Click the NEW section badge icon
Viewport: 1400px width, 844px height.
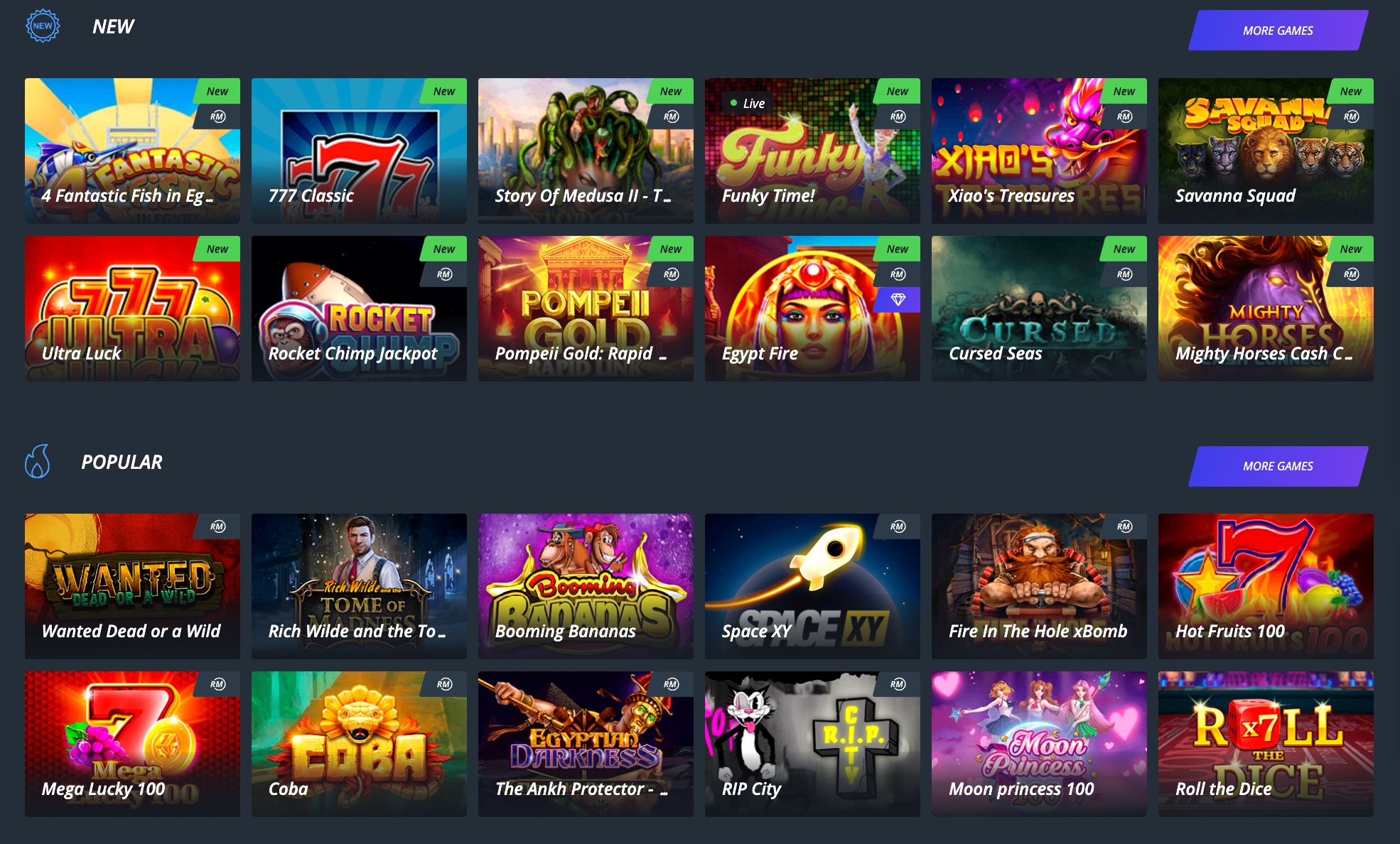pyautogui.click(x=43, y=26)
